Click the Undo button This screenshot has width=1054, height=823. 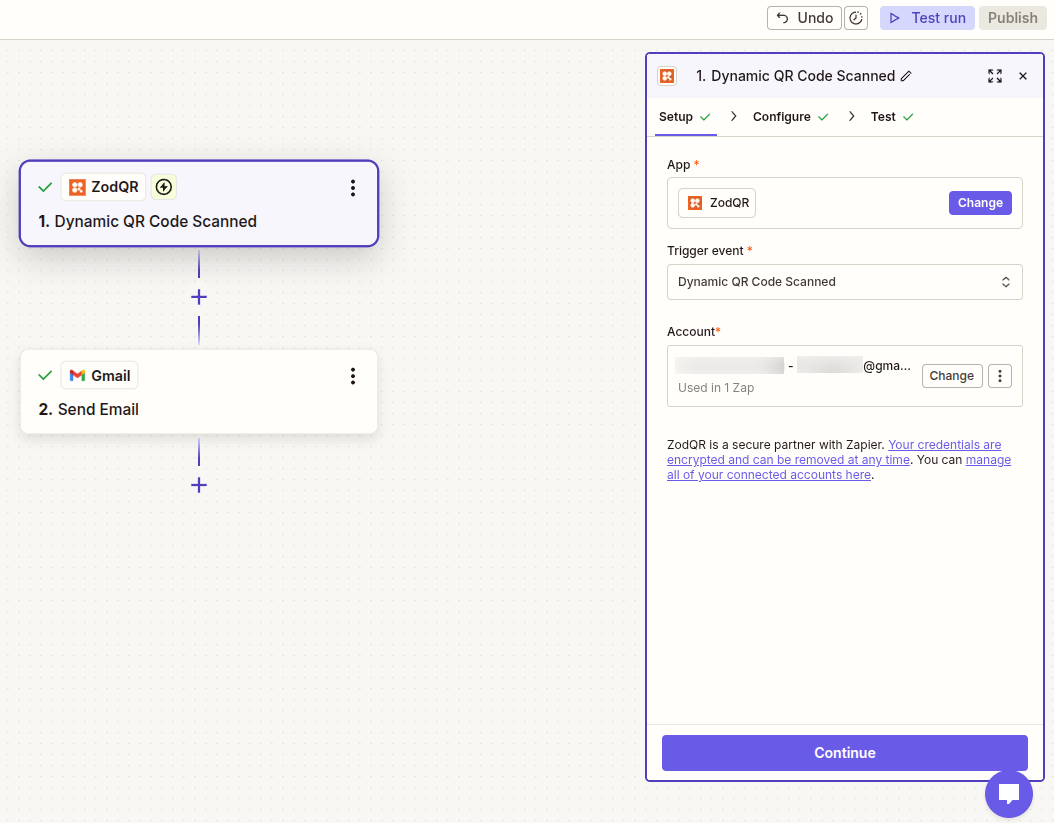tap(804, 18)
